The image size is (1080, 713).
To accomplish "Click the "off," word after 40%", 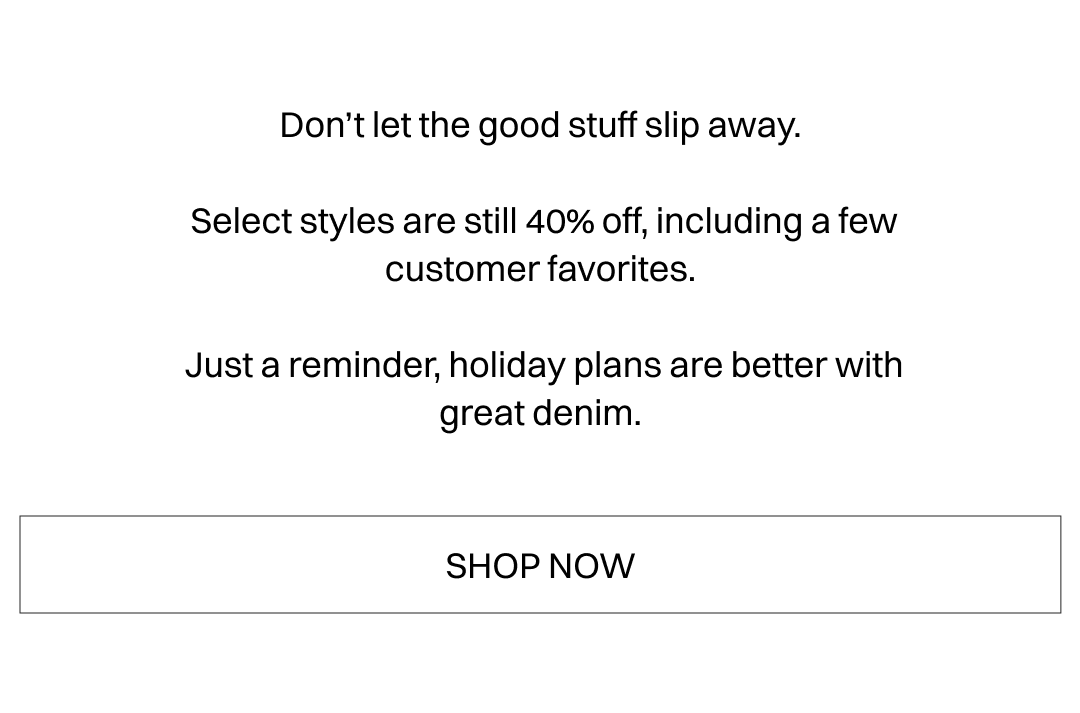I will 624,221.
